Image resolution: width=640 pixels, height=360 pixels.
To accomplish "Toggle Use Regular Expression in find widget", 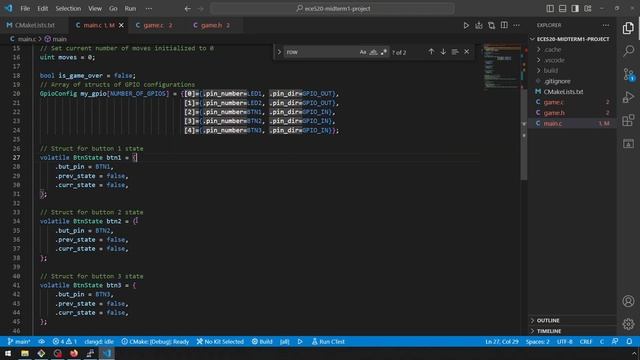I will pos(383,52).
